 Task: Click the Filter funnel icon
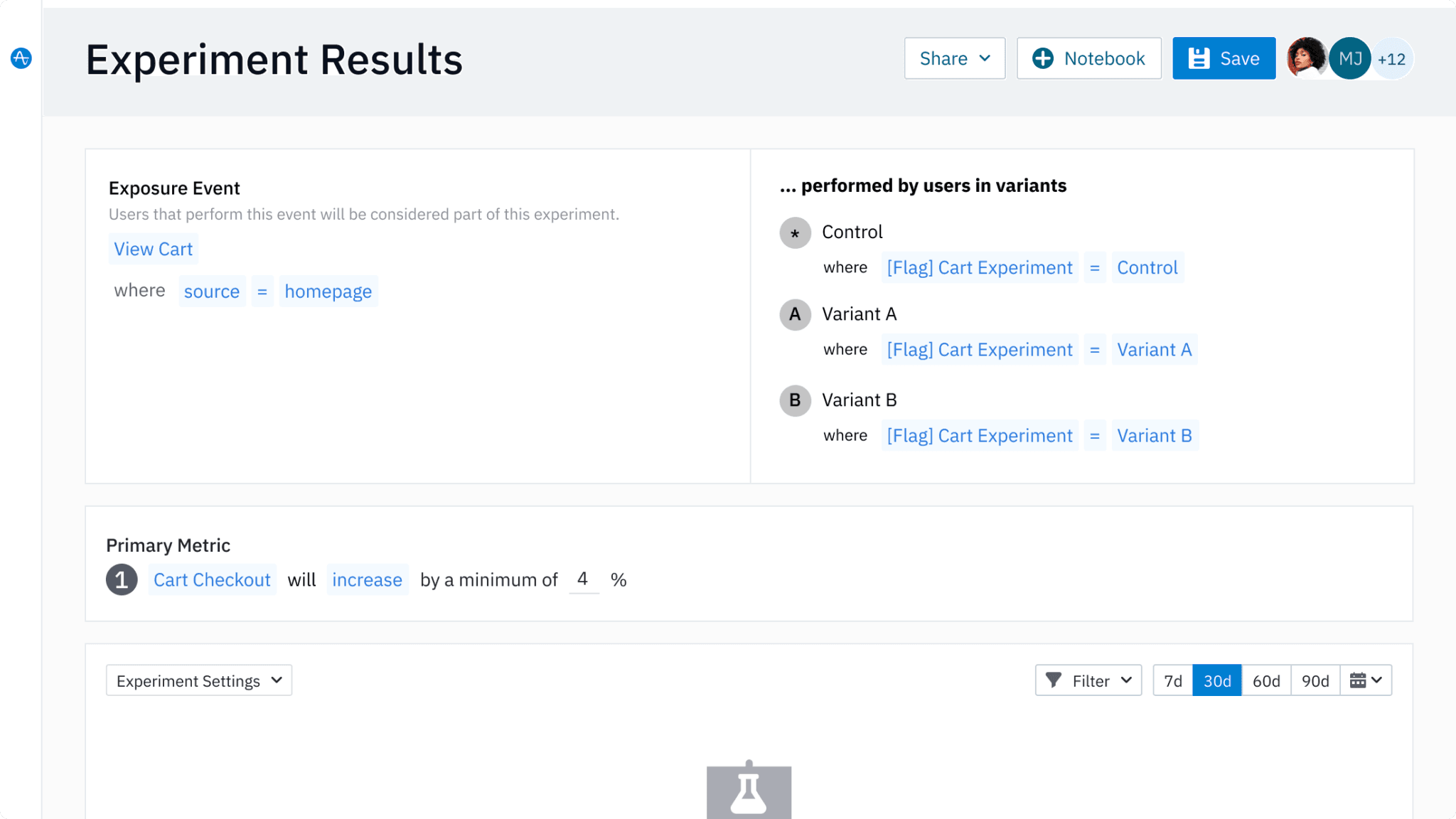(1055, 680)
